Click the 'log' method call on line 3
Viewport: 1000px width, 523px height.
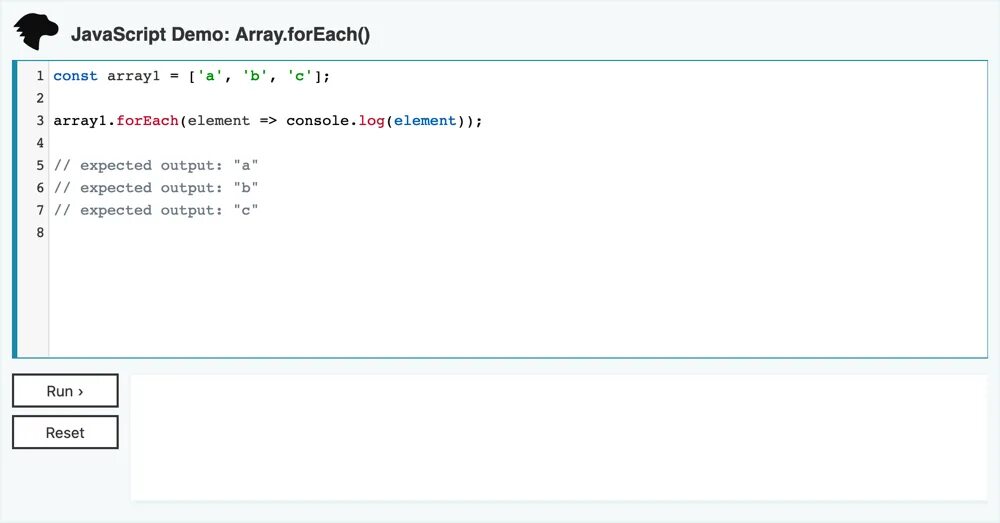[371, 121]
